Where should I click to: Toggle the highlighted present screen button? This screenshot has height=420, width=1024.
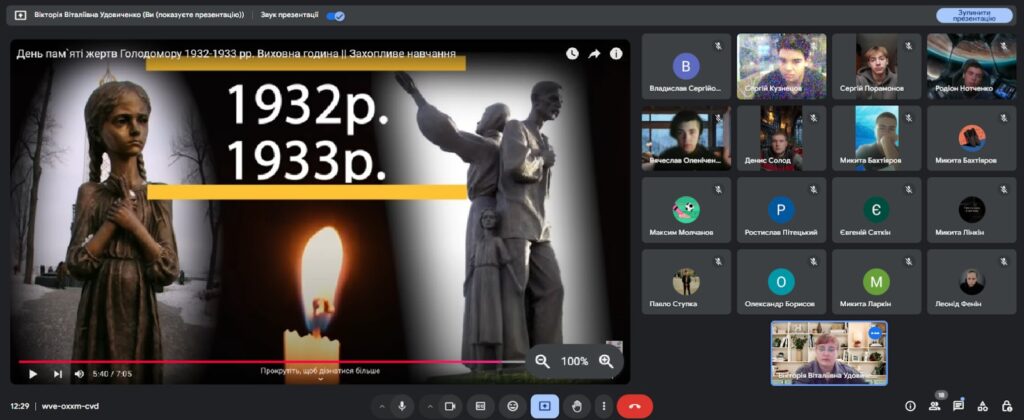pos(545,406)
